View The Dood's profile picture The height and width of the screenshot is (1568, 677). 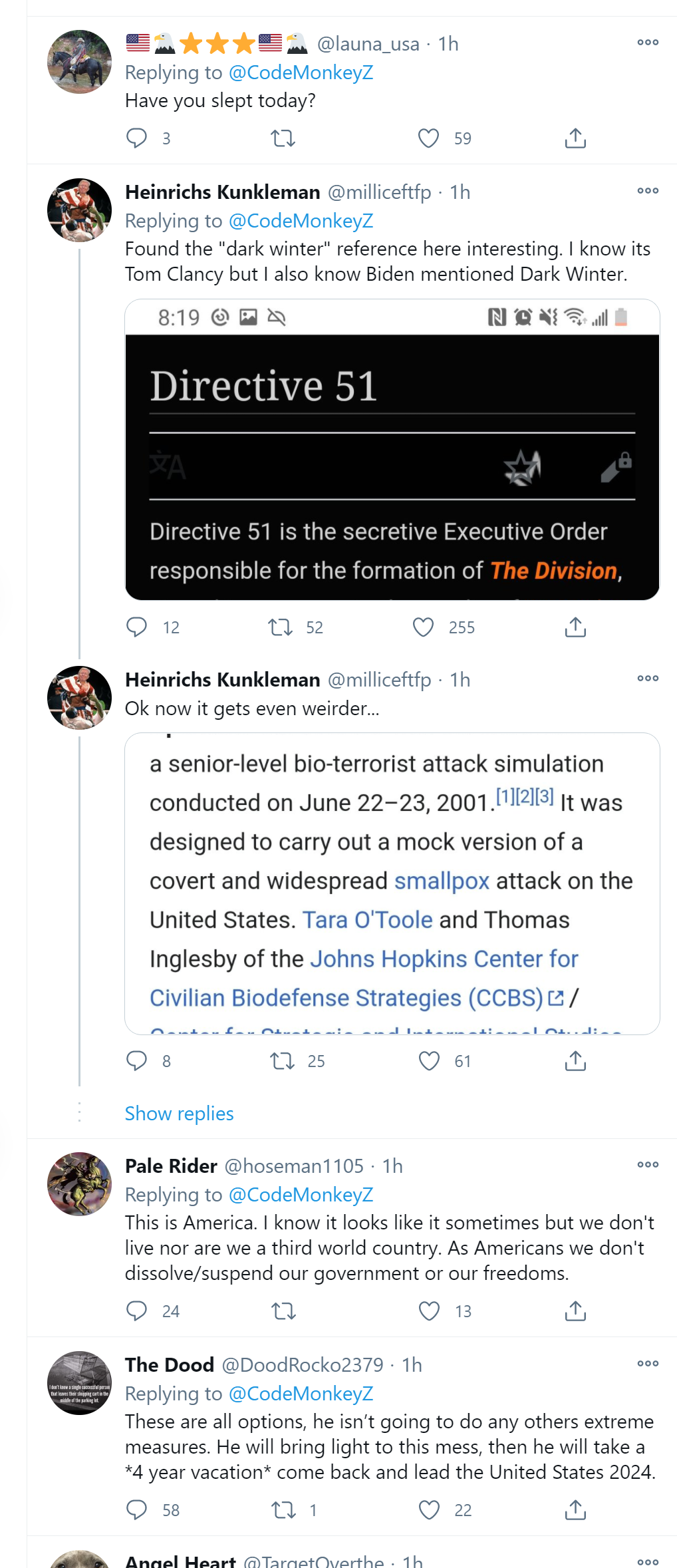tap(79, 1383)
